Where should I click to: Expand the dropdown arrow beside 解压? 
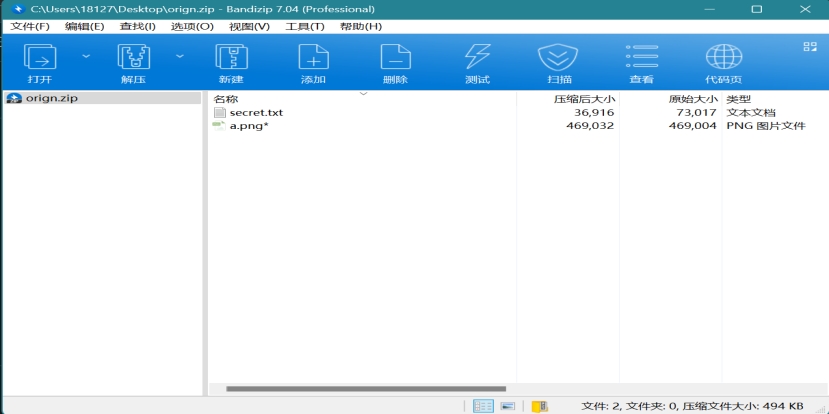coord(179,56)
